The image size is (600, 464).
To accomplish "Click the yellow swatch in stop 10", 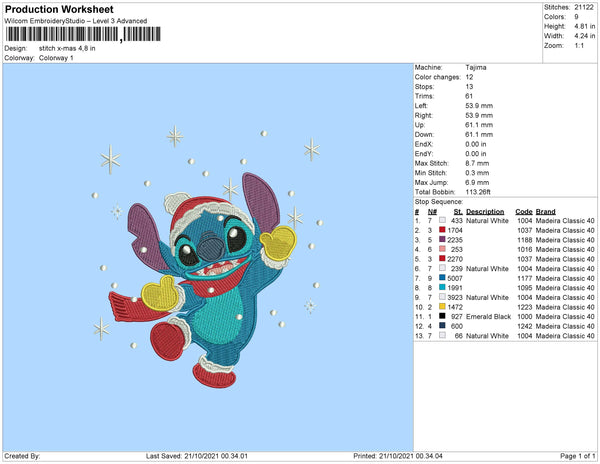I will coord(442,306).
